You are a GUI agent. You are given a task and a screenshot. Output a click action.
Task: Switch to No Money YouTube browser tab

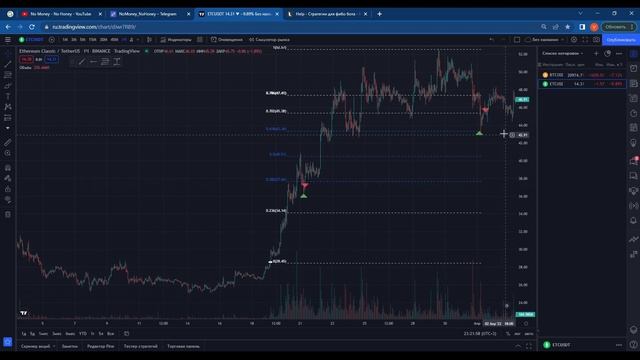click(x=60, y=14)
